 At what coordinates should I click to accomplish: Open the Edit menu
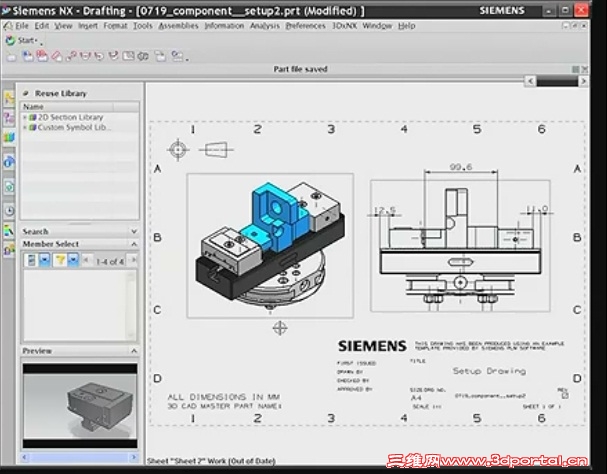(42, 26)
